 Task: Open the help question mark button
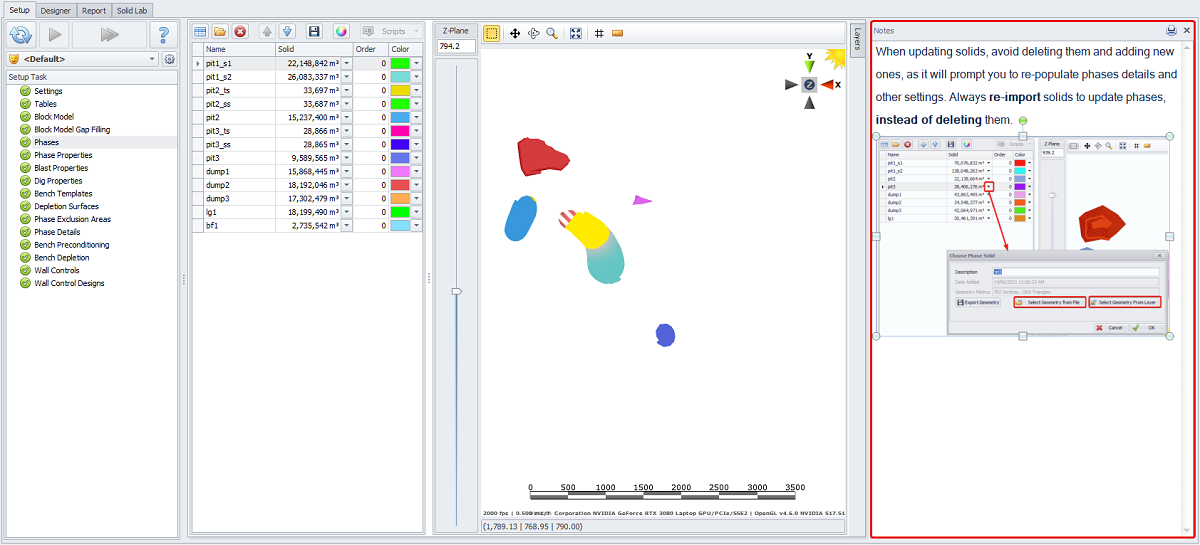(x=163, y=35)
